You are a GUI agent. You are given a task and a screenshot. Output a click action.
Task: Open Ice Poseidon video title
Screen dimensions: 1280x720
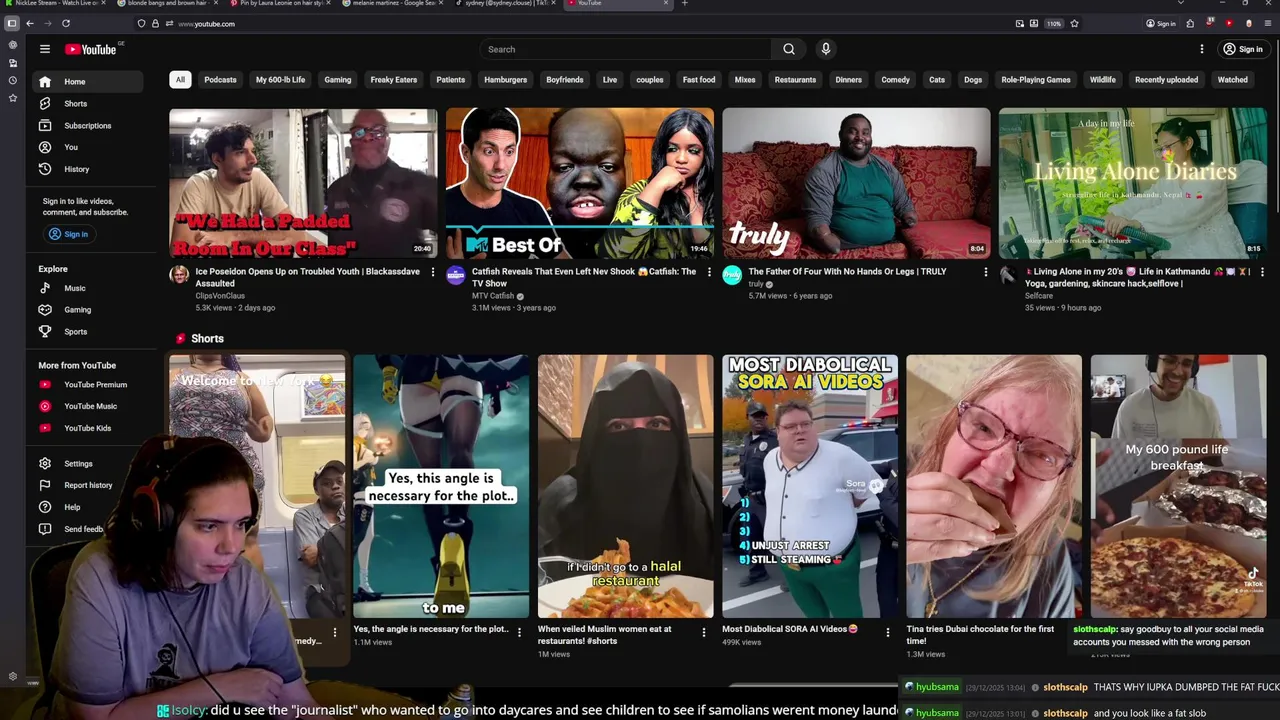[308, 277]
